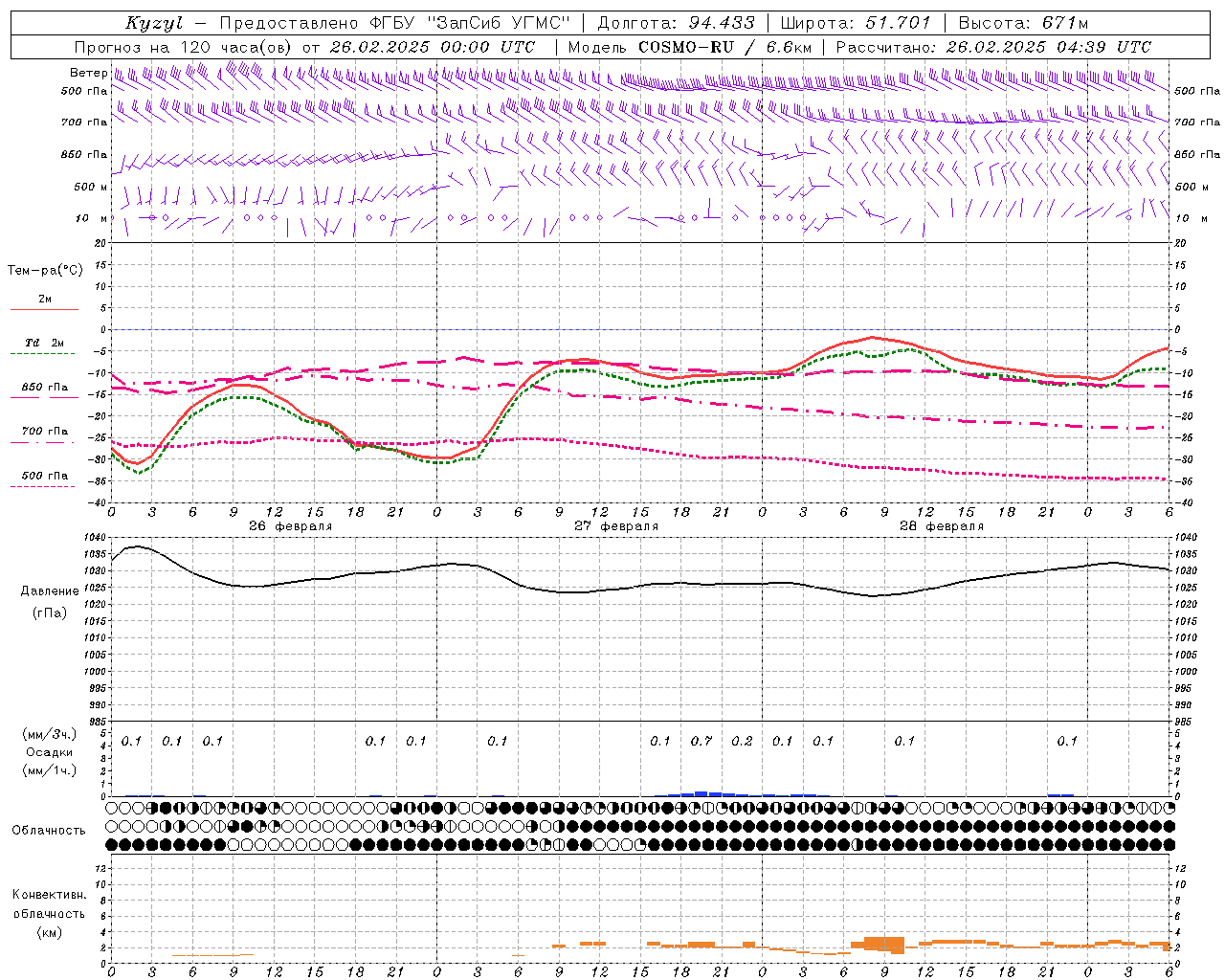Screen dimensions: 1225x980
Task: Select the Тем-ра(°C) axis title
Action: pyautogui.click(x=45, y=271)
